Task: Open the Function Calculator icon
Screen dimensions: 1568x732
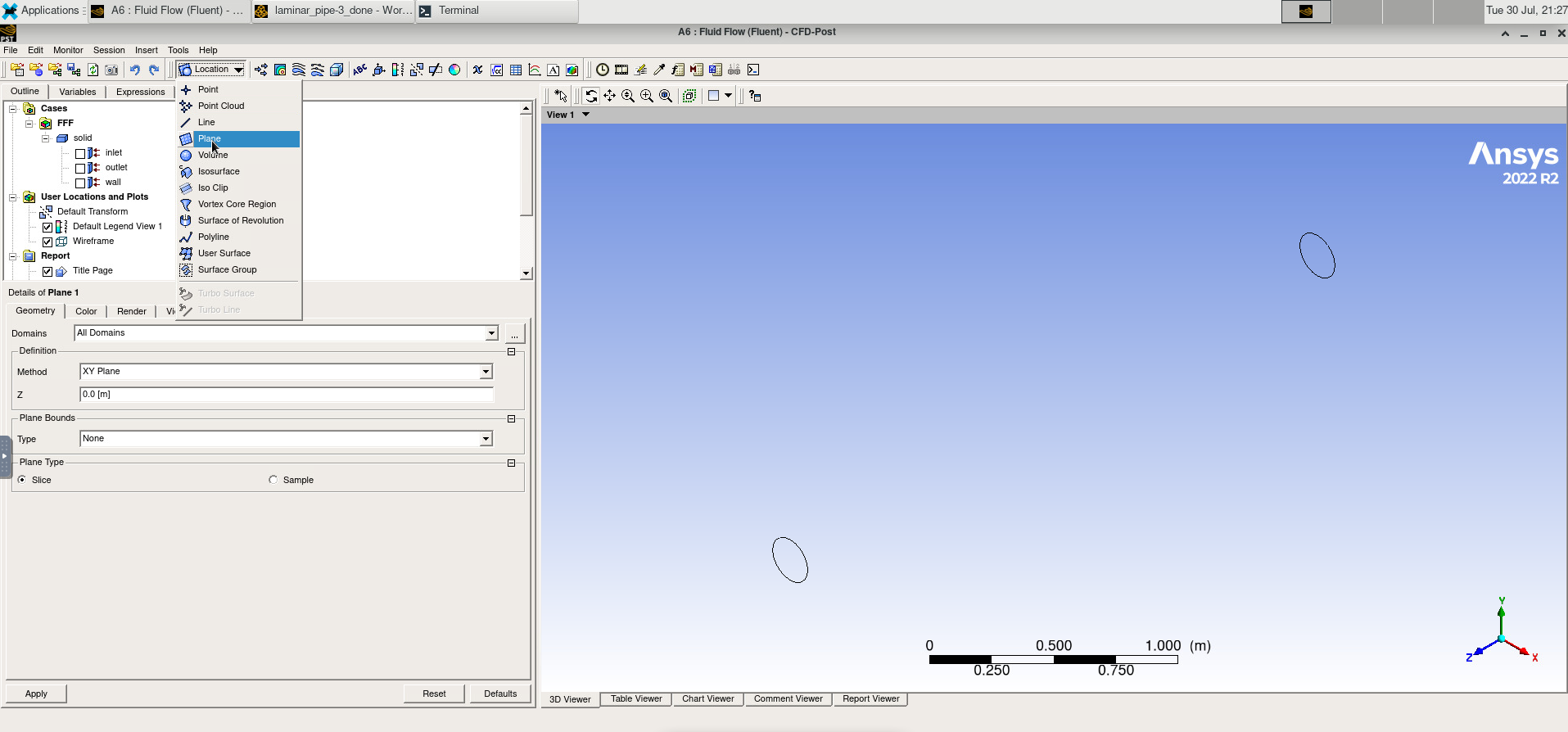Action: [678, 70]
